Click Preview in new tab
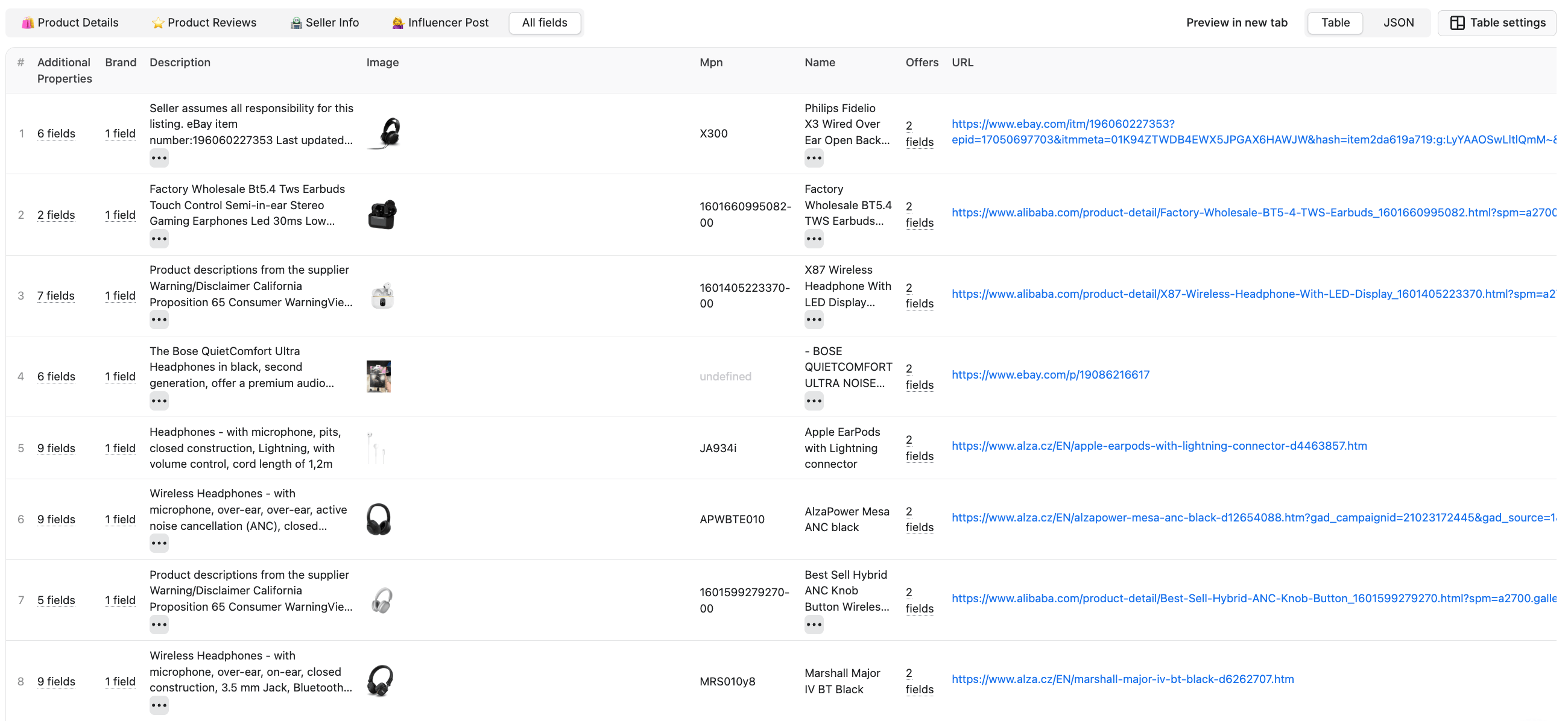 [x=1236, y=22]
